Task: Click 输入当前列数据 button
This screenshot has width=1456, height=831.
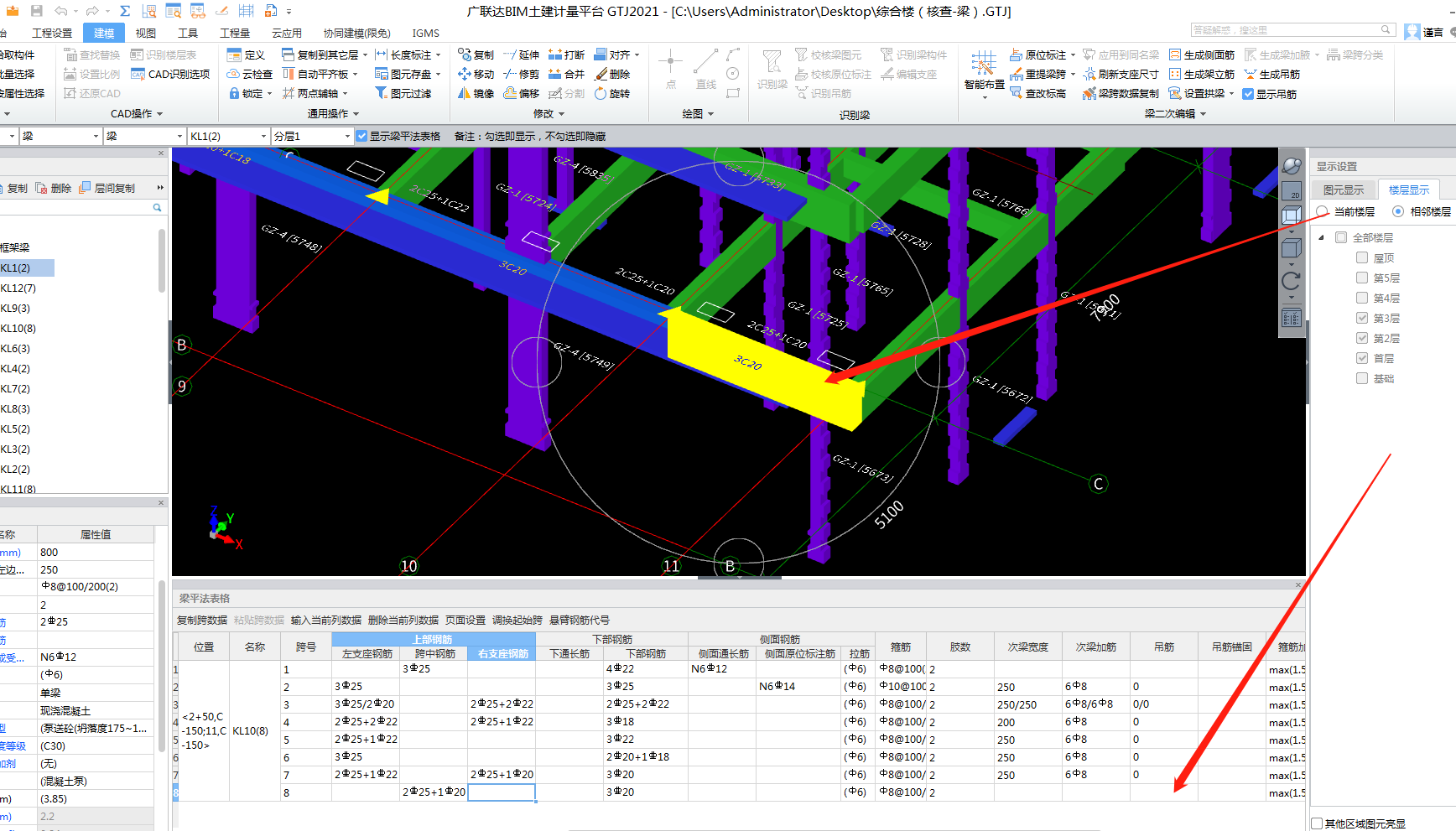Action: point(326,620)
